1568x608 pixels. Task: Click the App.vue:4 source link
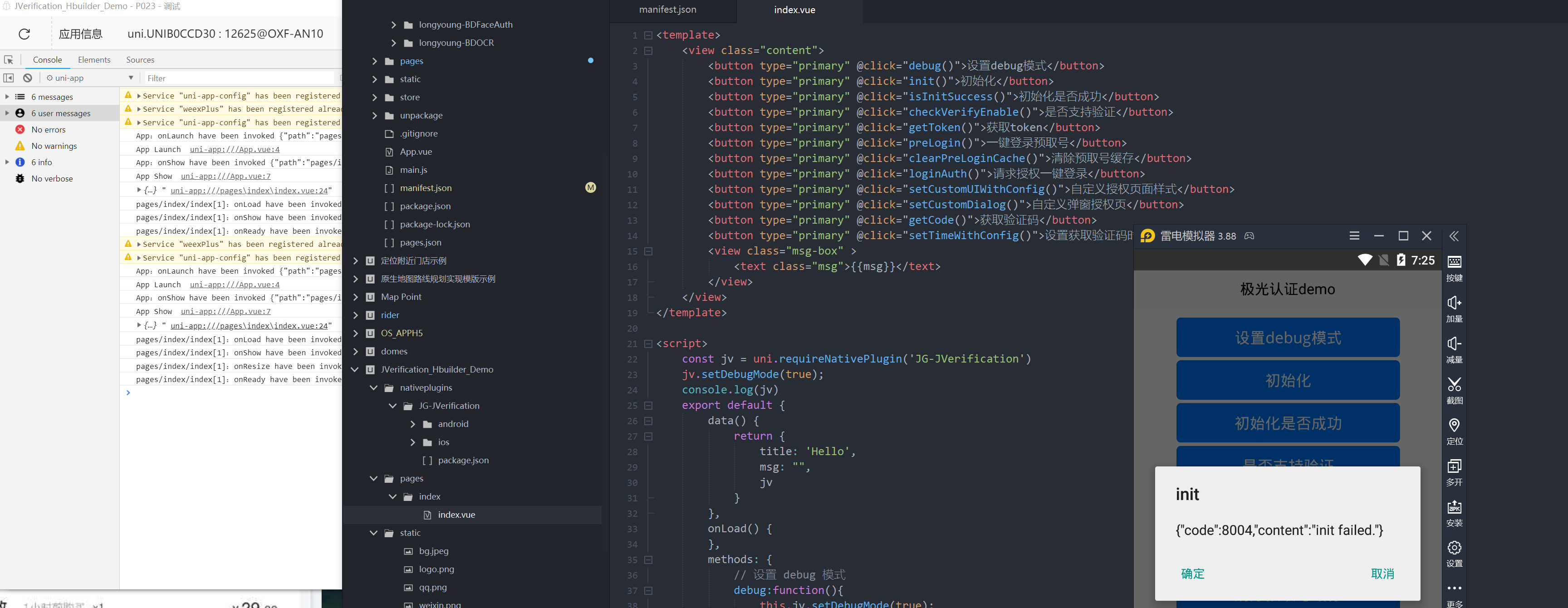pos(235,149)
